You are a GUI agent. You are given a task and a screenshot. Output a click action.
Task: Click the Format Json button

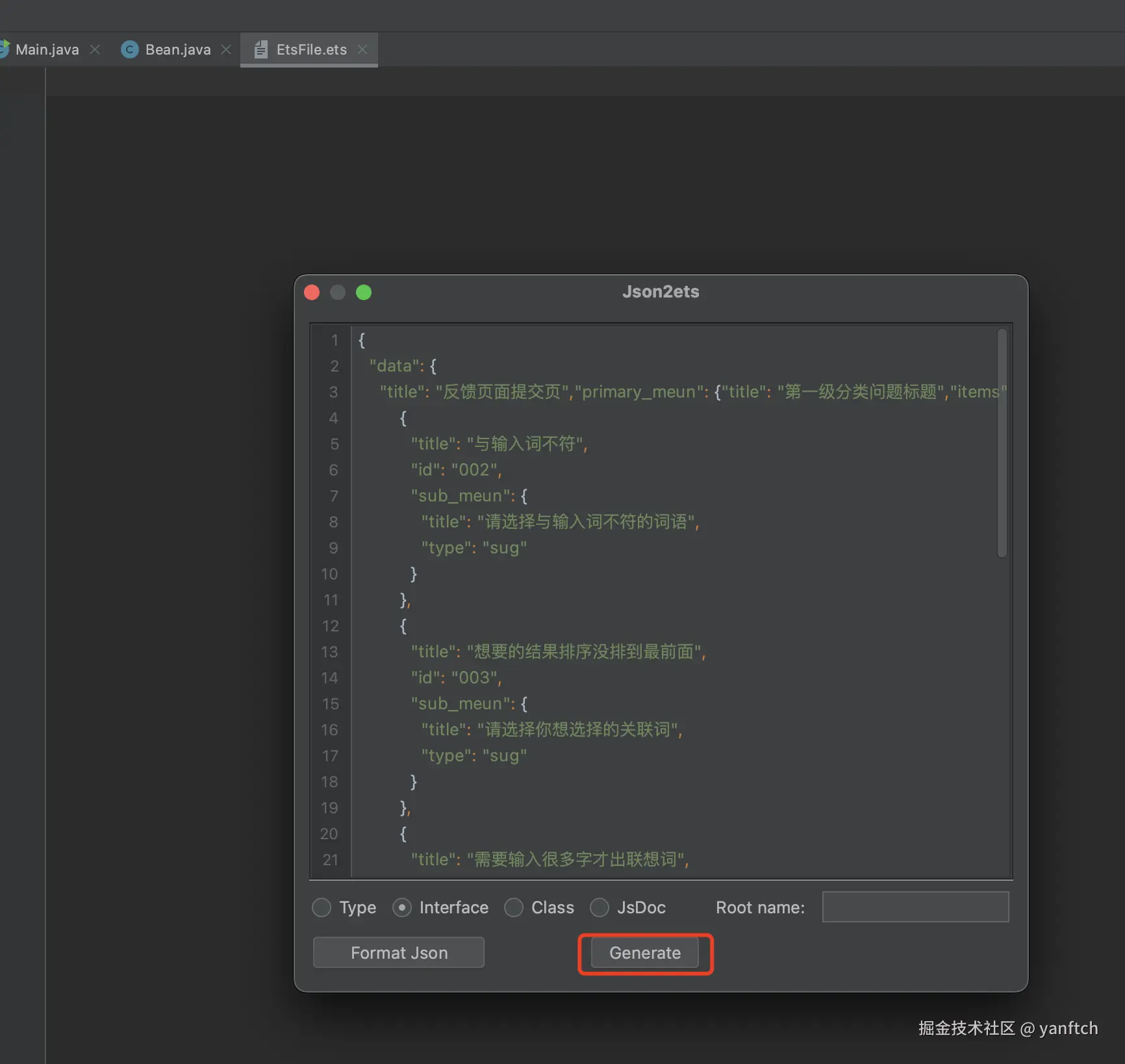pos(399,952)
